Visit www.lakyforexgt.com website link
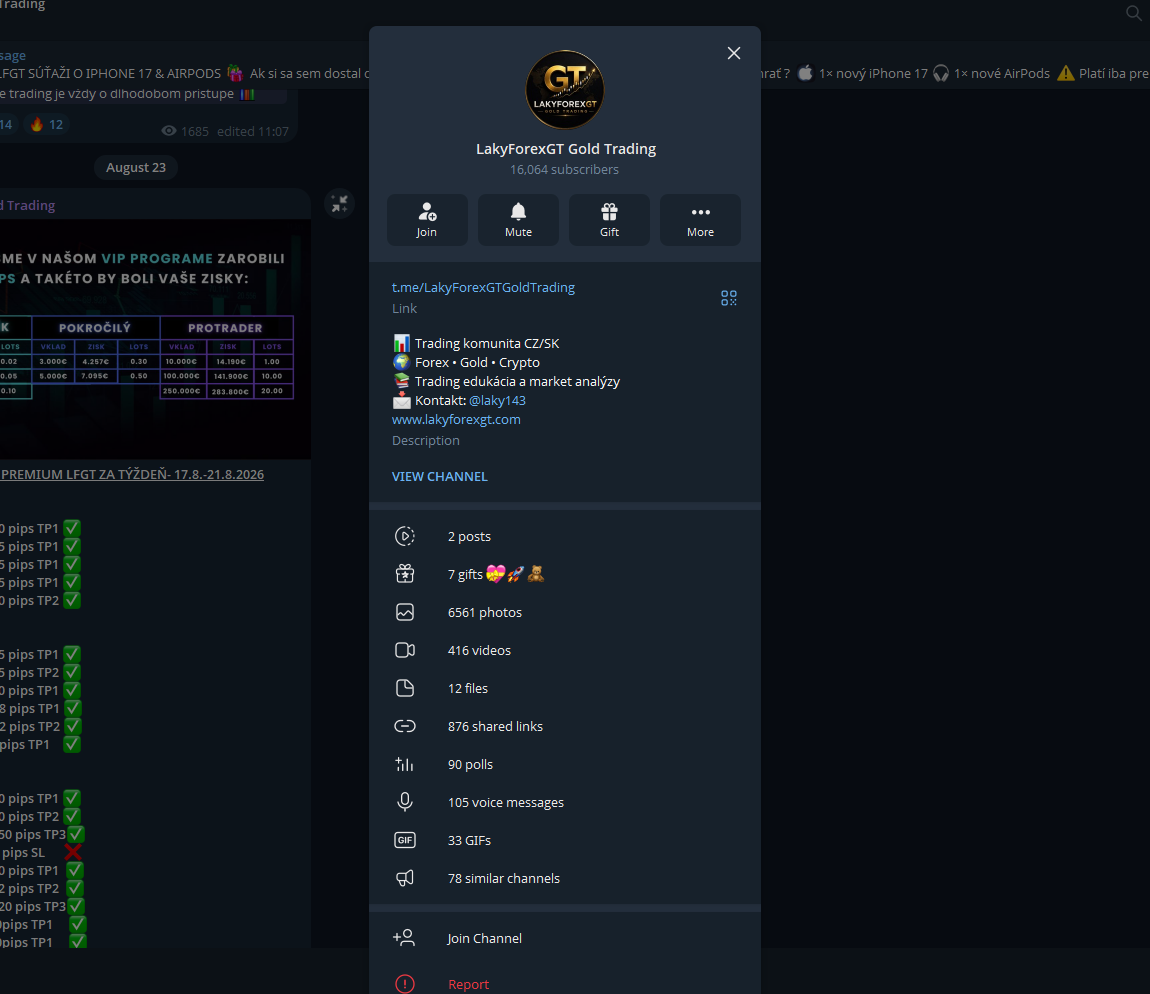This screenshot has height=994, width=1150. [456, 420]
